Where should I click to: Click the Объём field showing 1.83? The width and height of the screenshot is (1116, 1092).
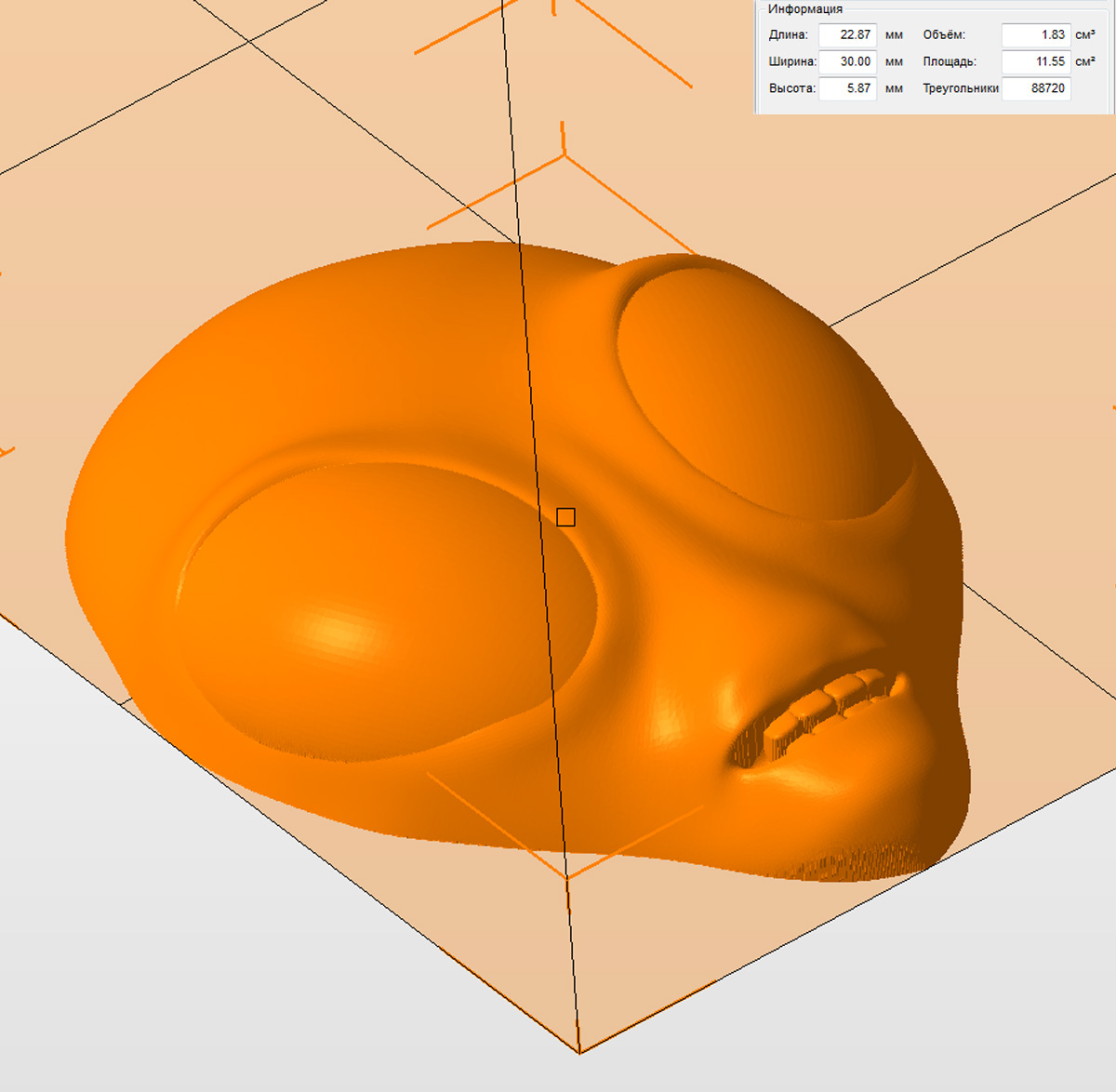1036,35
